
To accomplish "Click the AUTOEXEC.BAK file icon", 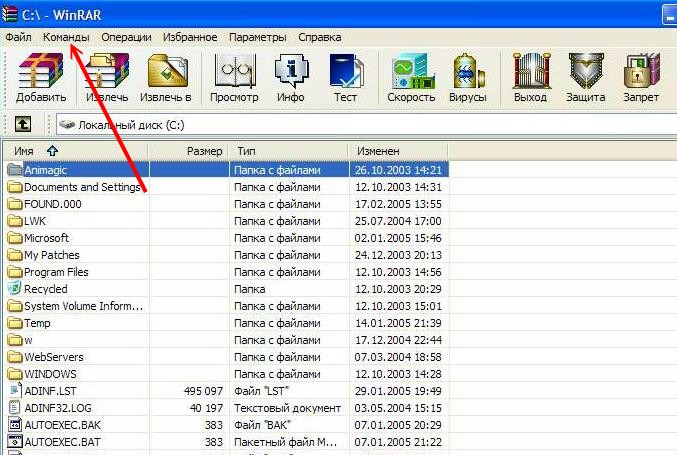I will pyautogui.click(x=15, y=425).
